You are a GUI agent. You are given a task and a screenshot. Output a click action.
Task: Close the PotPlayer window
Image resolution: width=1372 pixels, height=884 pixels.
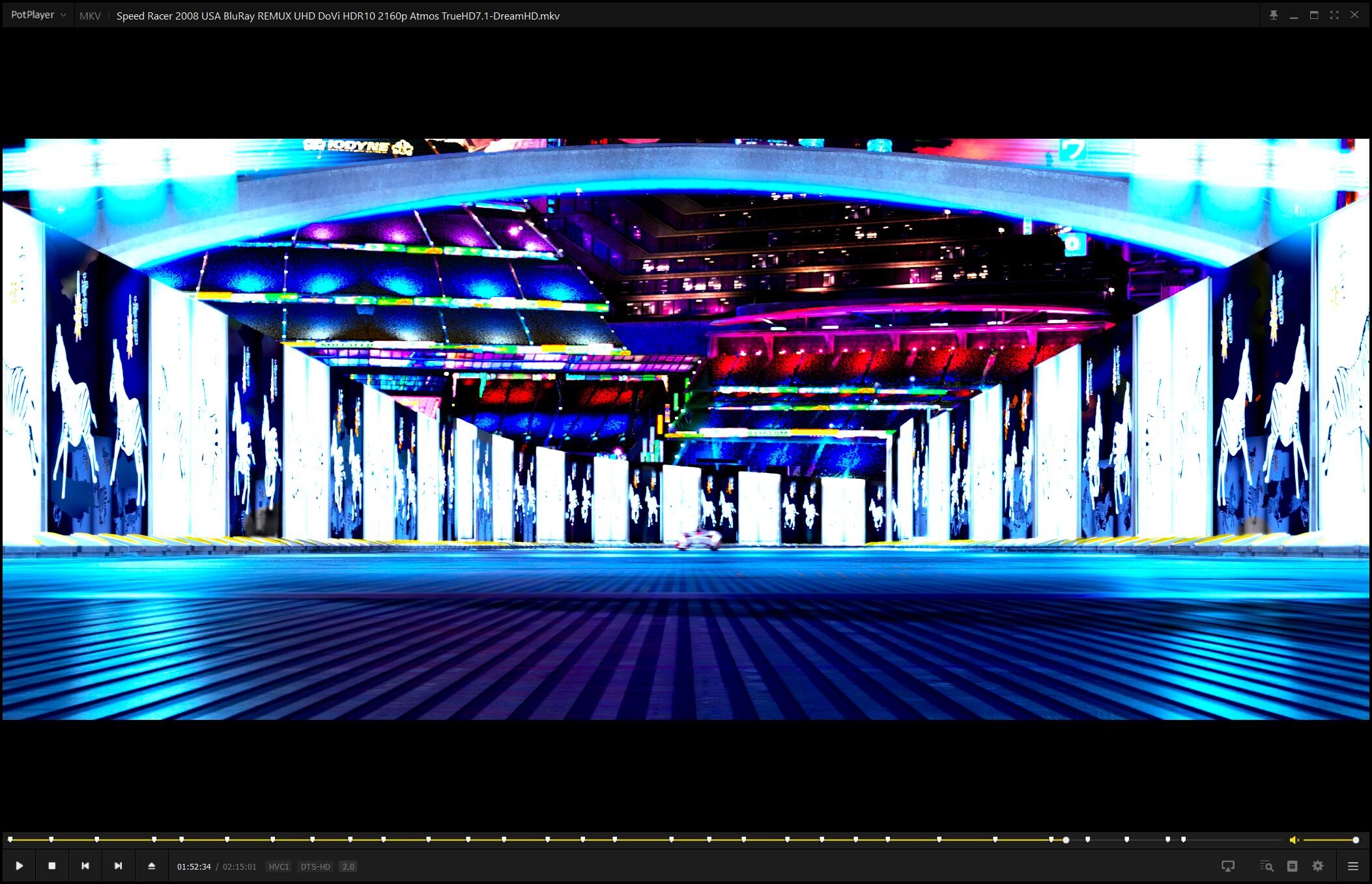point(1354,15)
